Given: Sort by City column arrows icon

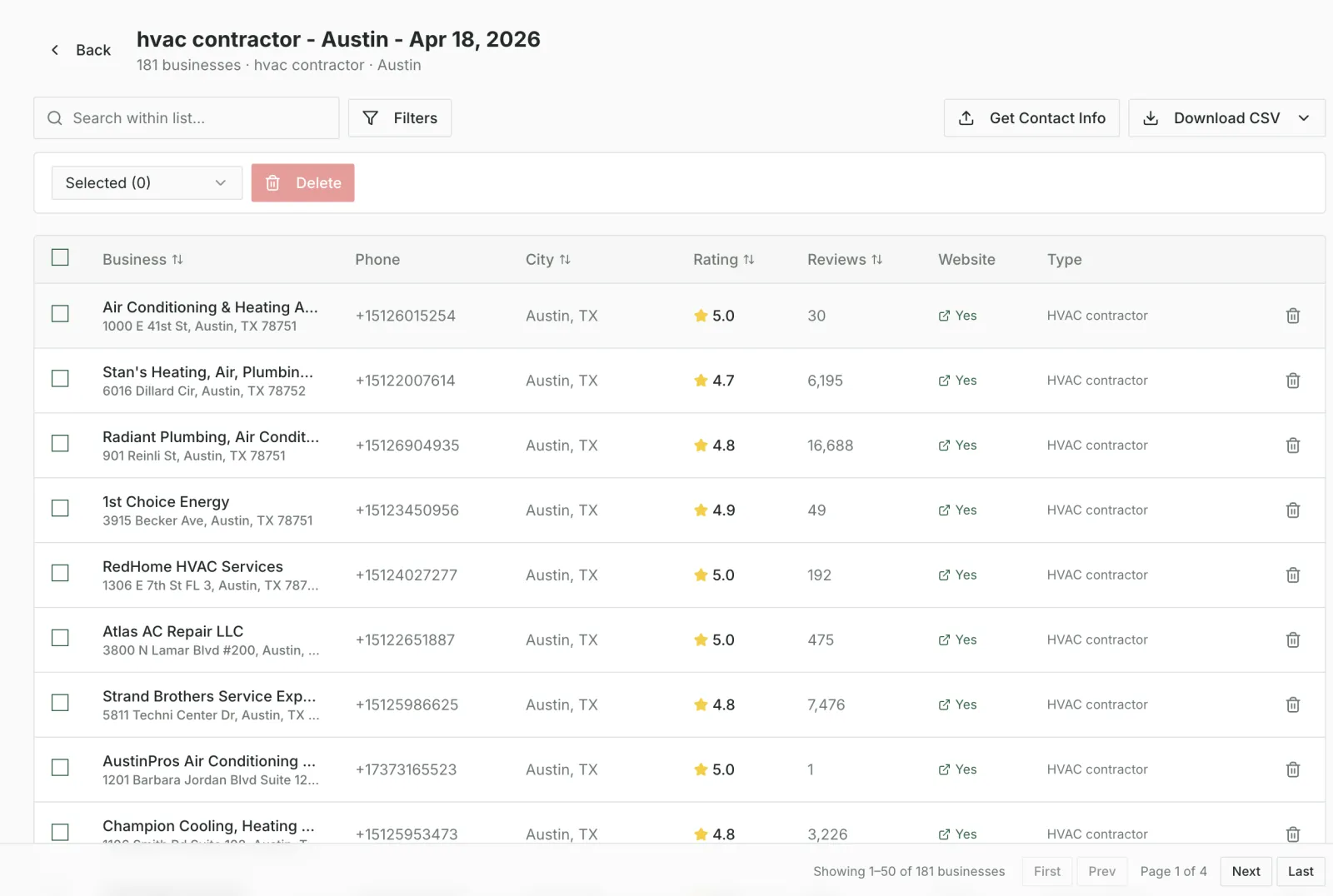Looking at the screenshot, I should (565, 260).
